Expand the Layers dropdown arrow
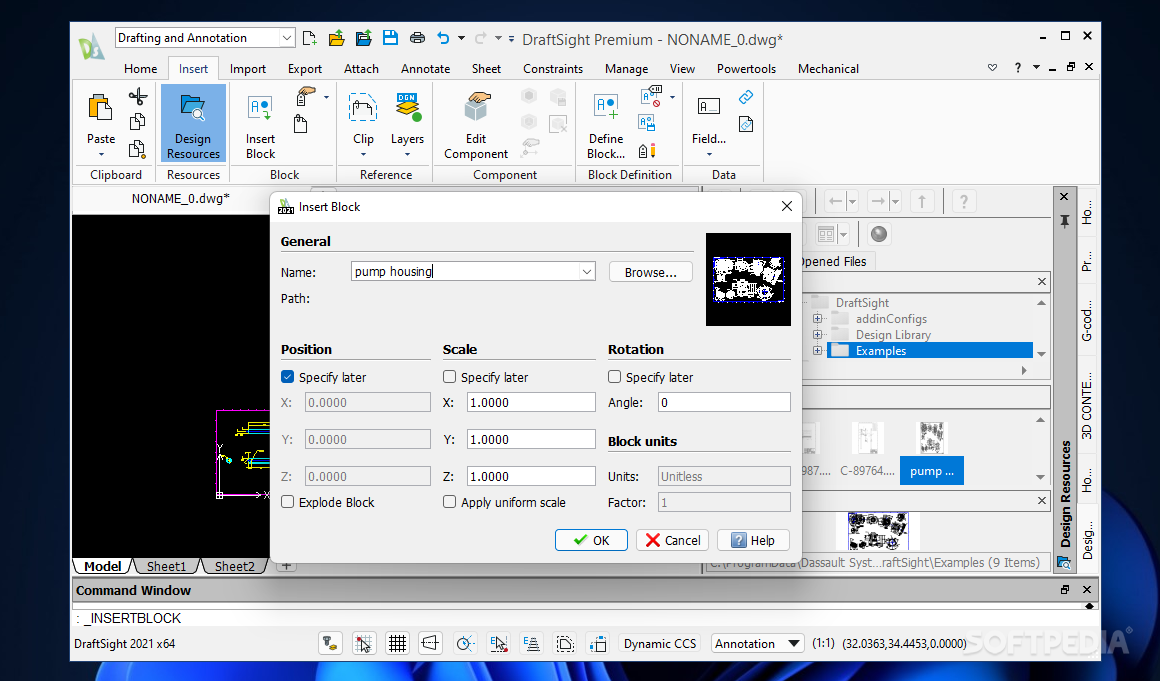Image resolution: width=1160 pixels, height=681 pixels. (408, 155)
